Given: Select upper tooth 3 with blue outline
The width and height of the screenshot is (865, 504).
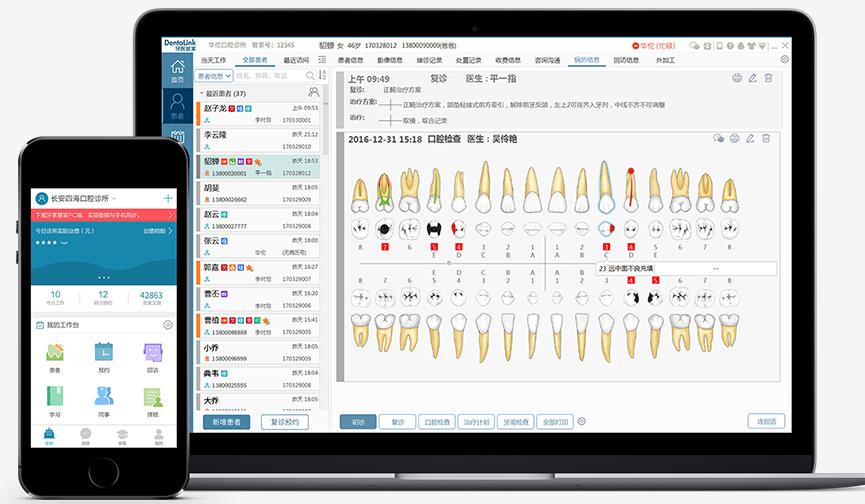Looking at the screenshot, I should 606,188.
